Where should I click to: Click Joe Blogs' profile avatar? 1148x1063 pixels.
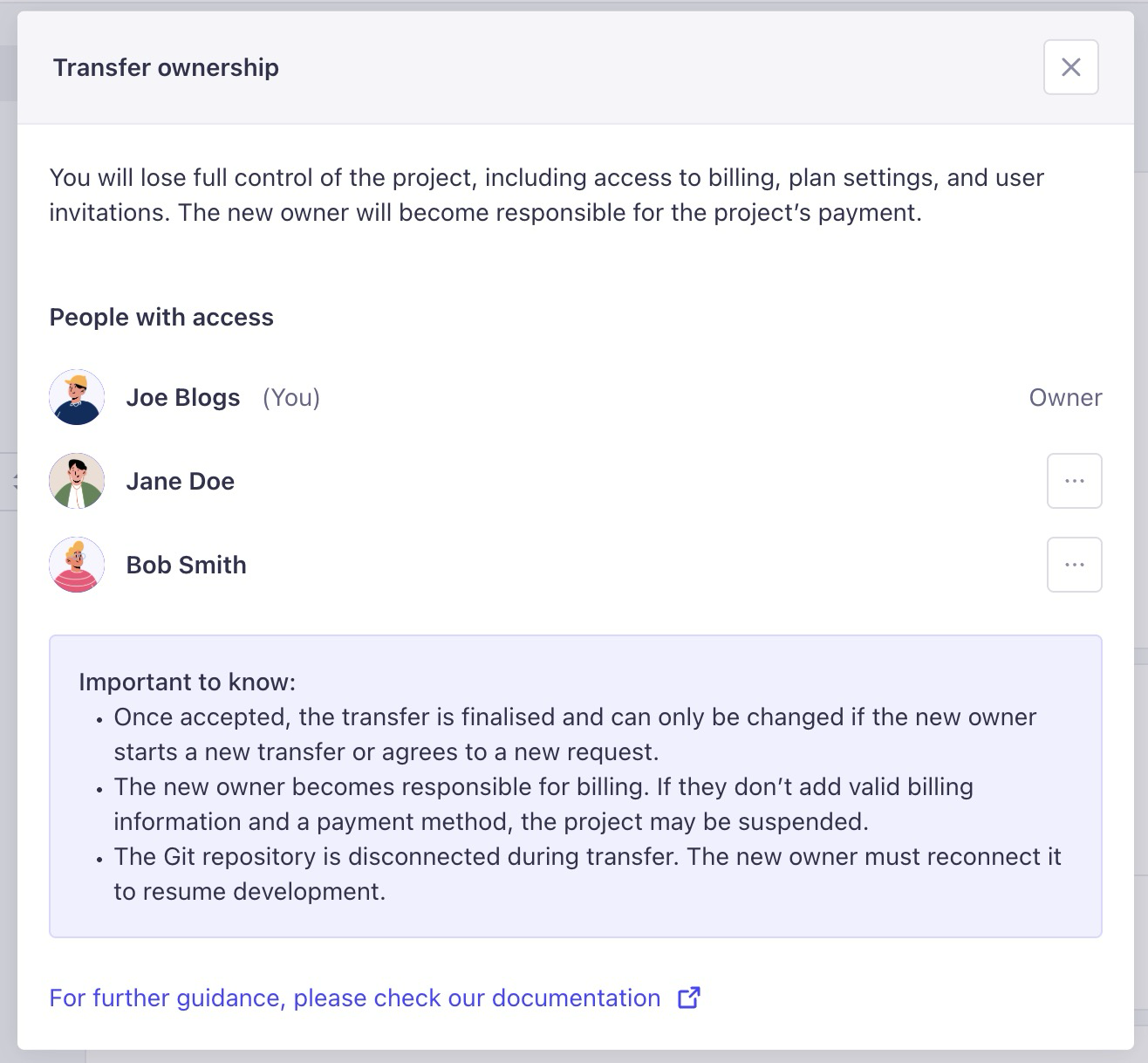(77, 397)
